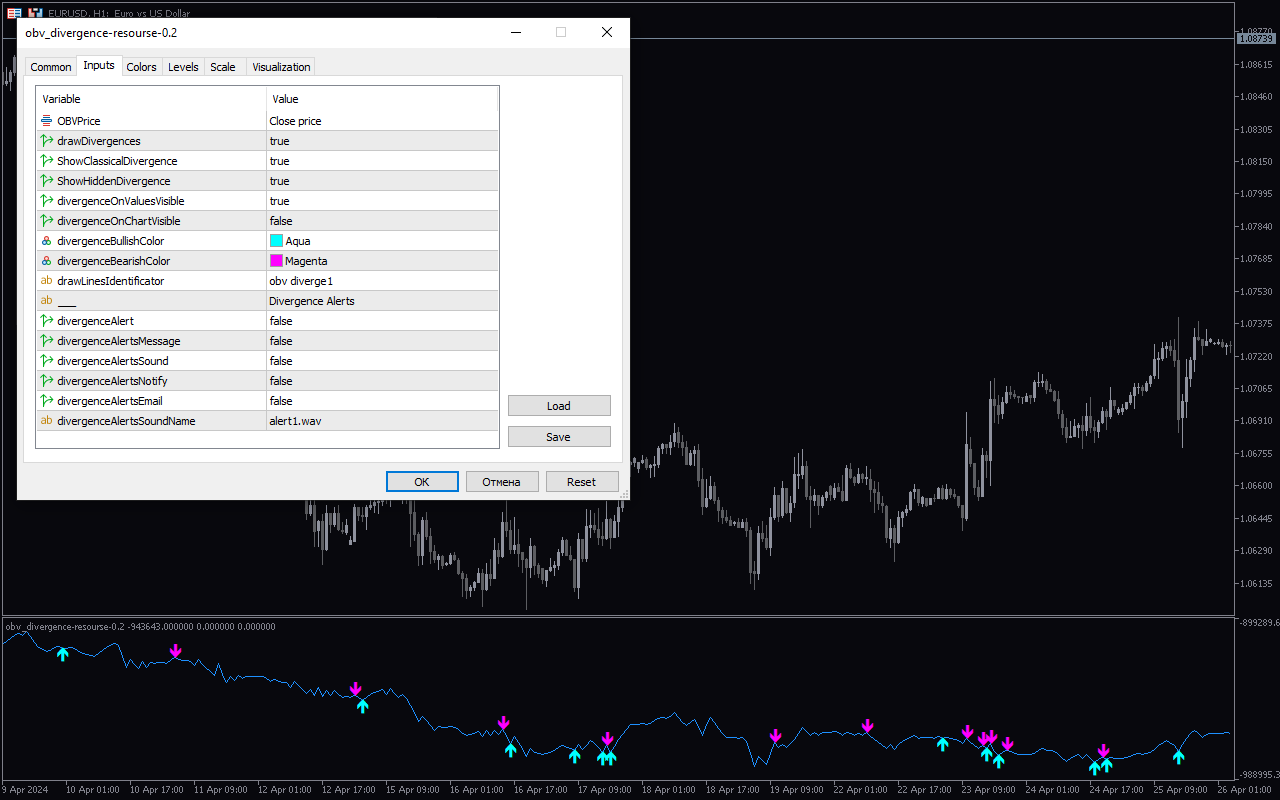This screenshot has width=1280, height=800.
Task: Toggle divergenceAlert value false
Action: click(382, 321)
